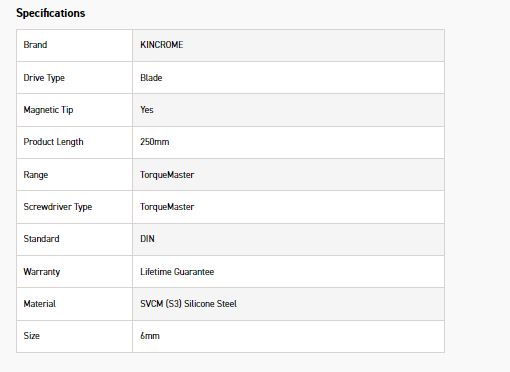510x372 pixels.
Task: Select the Standard label cell
Action: 74,239
